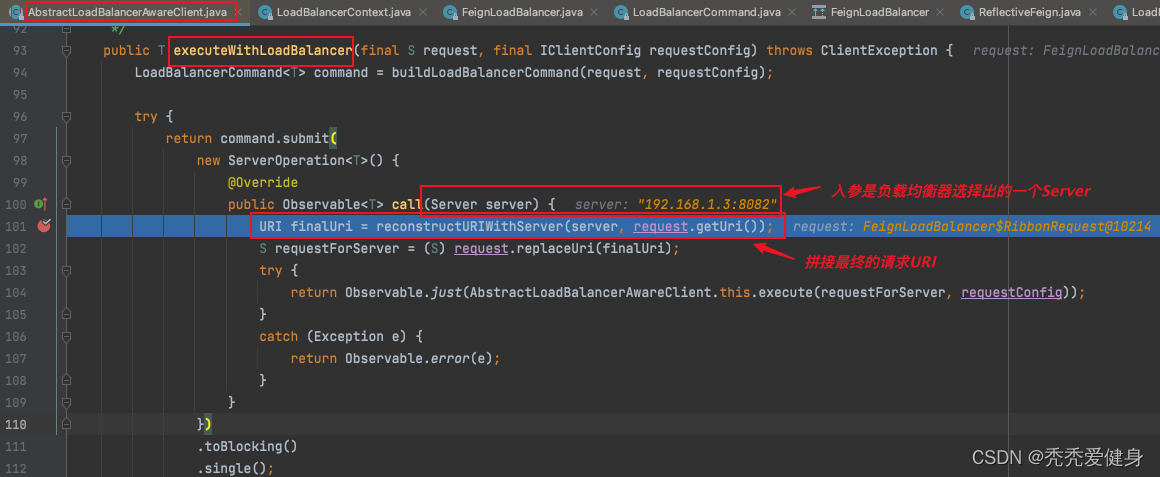The image size is (1160, 477).
Task: Click the fold end marker on line 105
Action: point(67,314)
